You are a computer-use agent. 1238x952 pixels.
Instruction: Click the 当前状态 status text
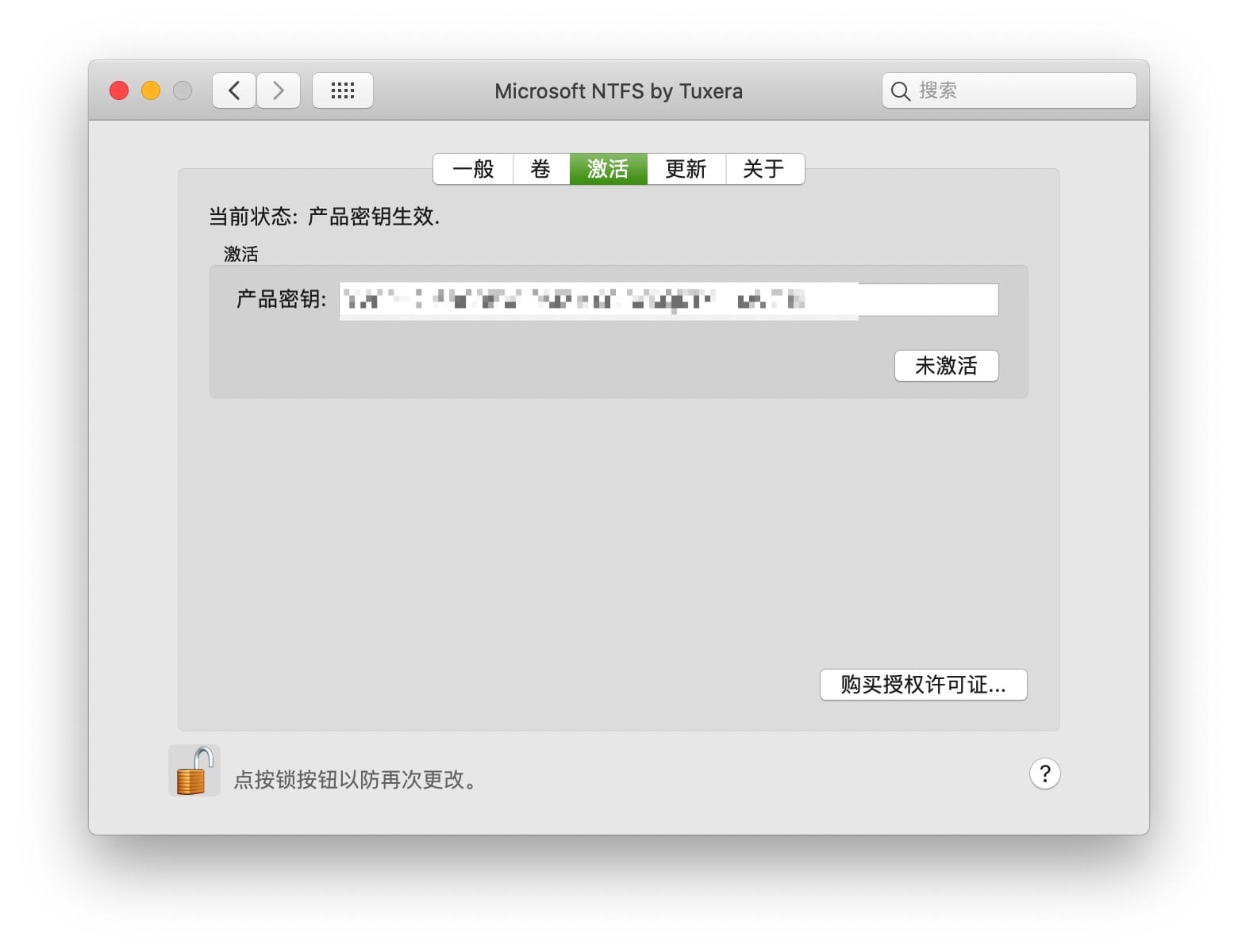click(x=324, y=217)
